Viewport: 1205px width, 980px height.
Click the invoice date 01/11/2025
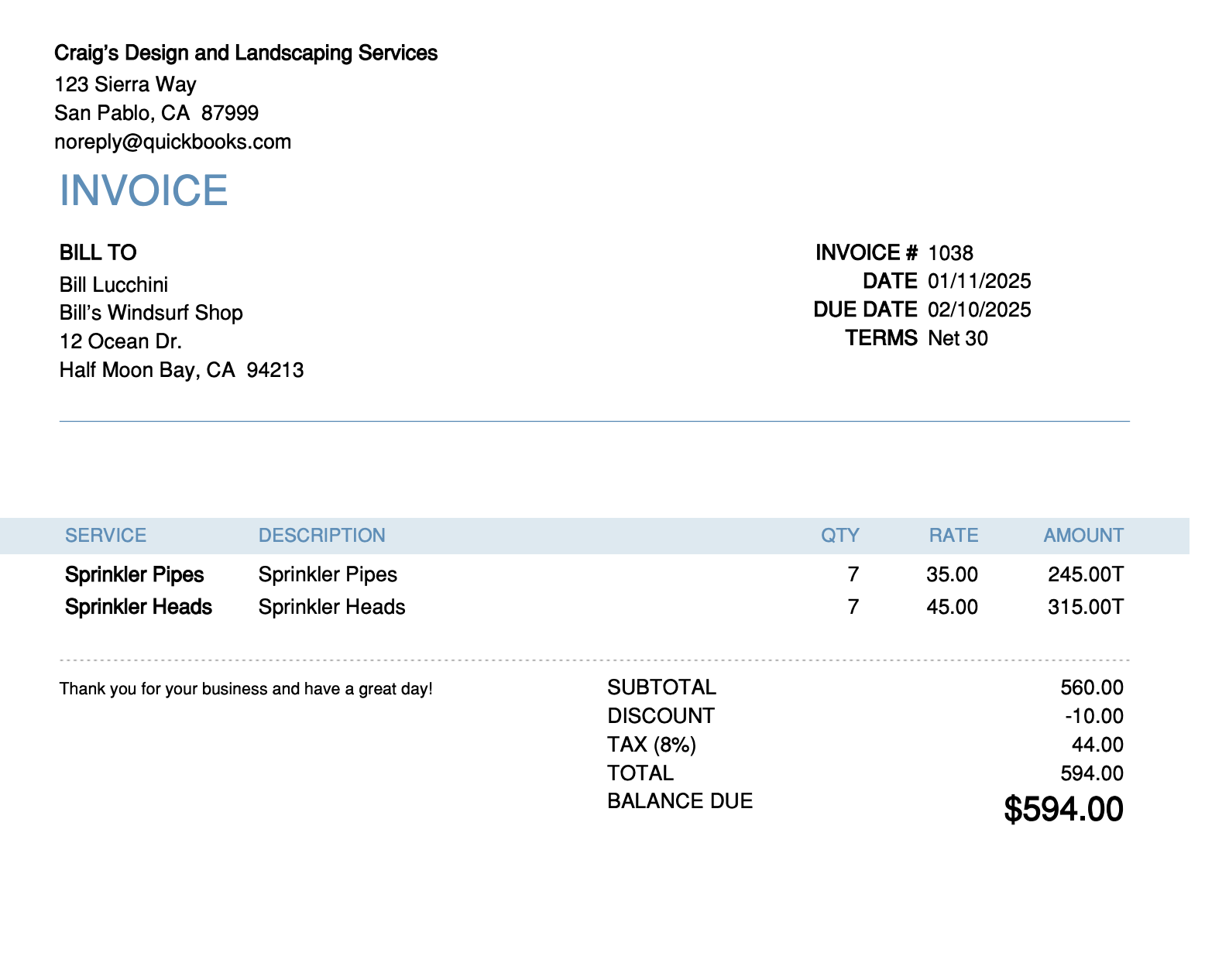pos(979,281)
